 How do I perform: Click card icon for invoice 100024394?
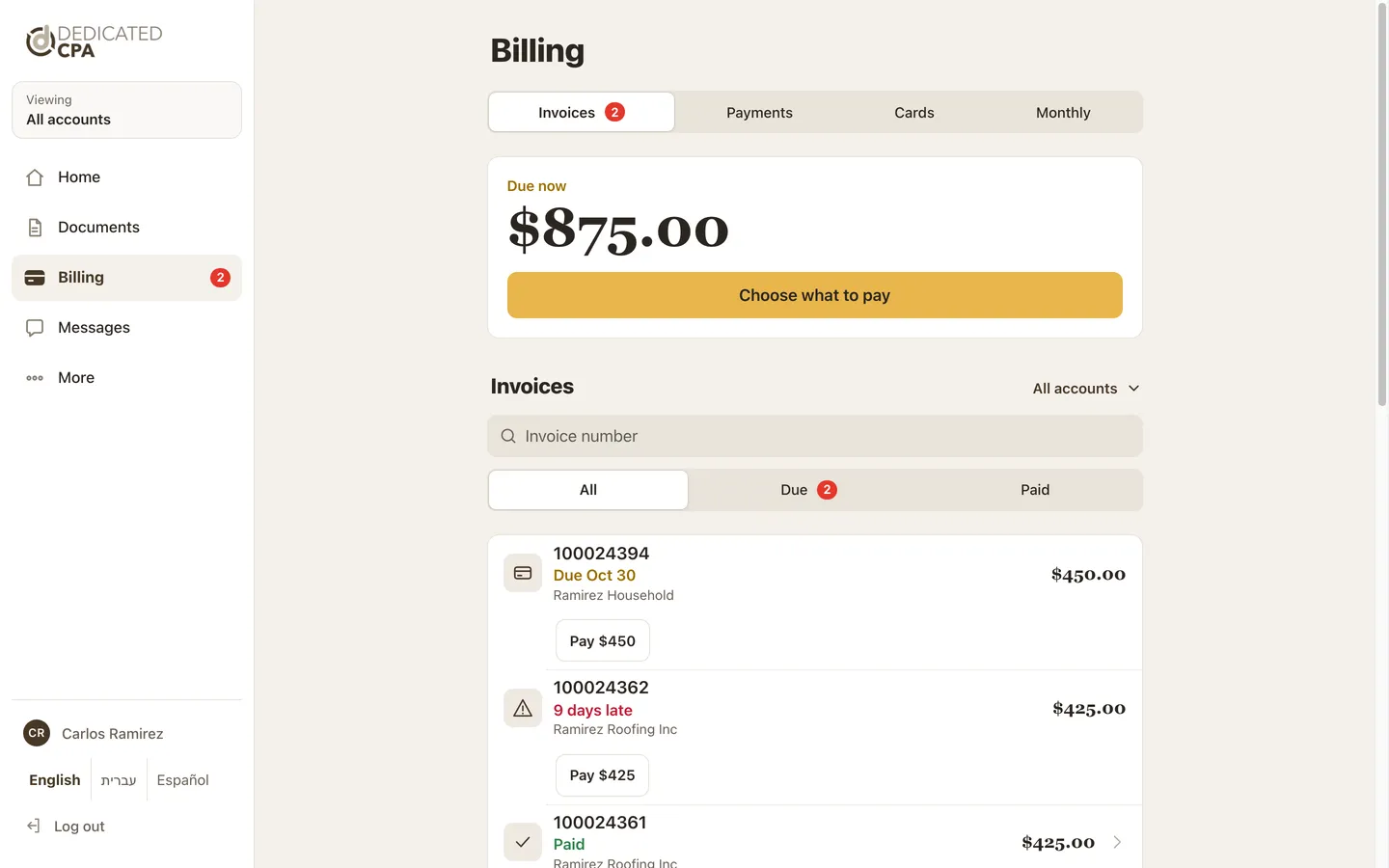tap(523, 573)
